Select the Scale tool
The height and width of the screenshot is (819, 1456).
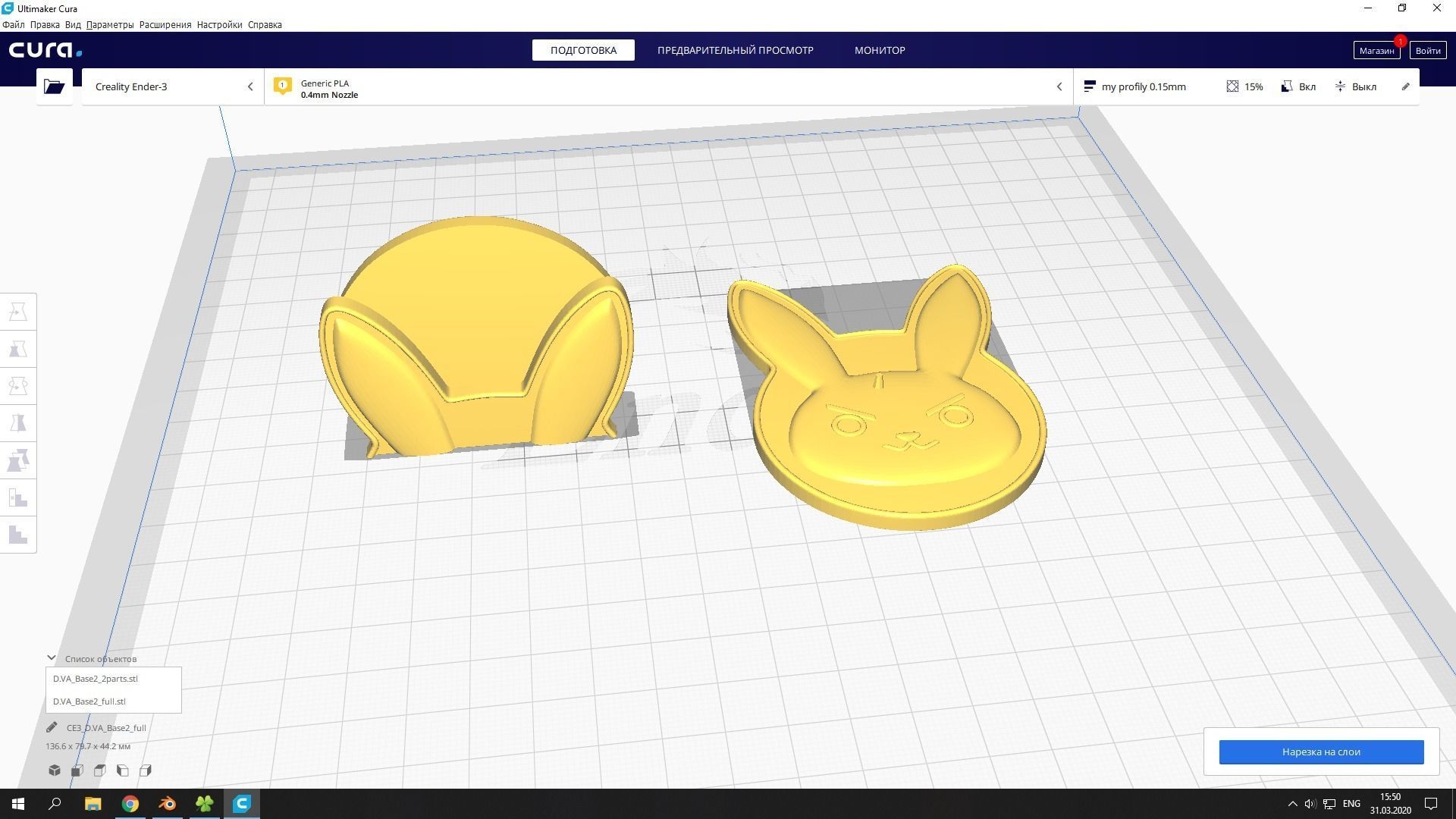click(17, 349)
